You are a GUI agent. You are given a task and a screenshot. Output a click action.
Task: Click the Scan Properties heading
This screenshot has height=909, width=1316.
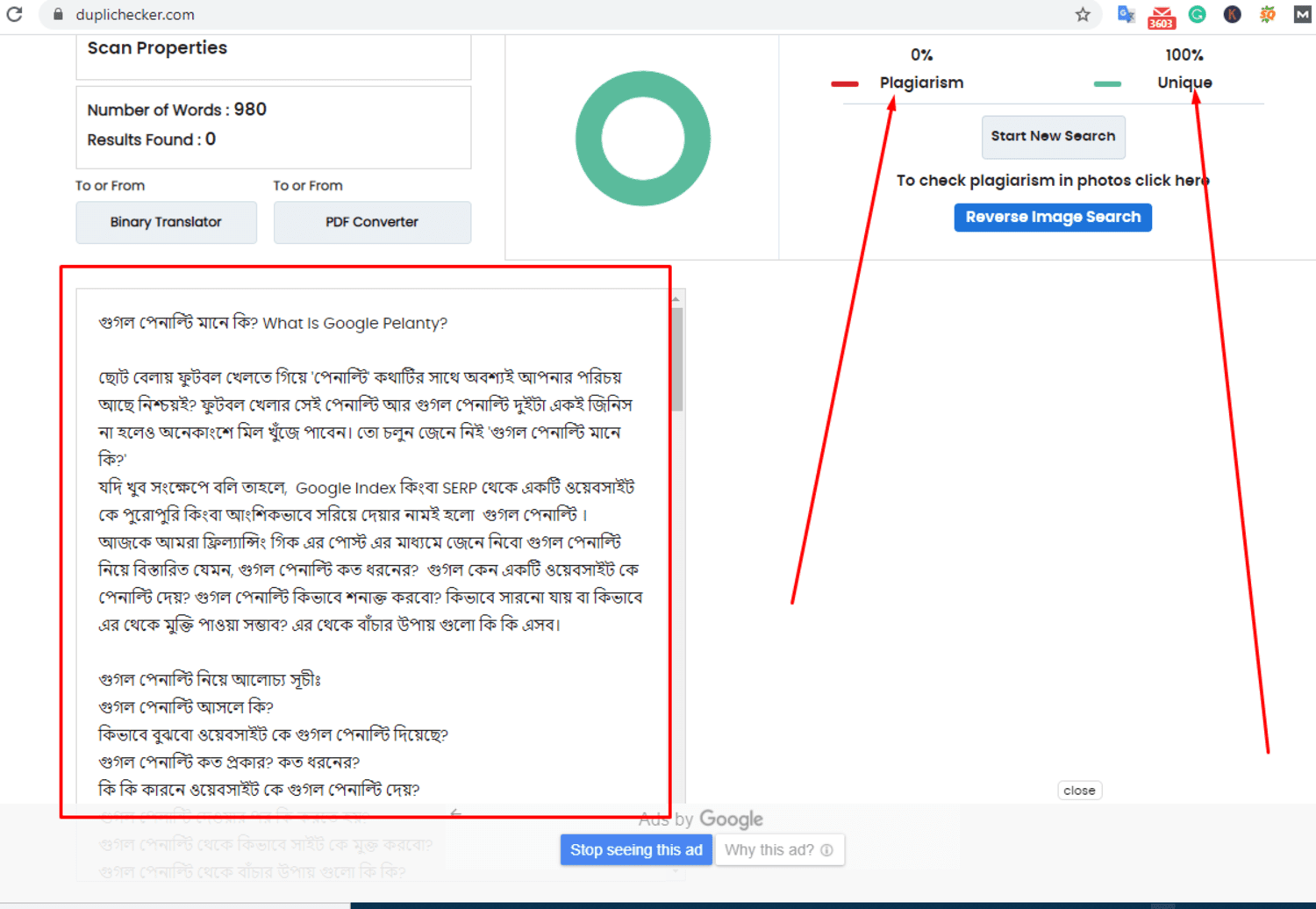157,48
